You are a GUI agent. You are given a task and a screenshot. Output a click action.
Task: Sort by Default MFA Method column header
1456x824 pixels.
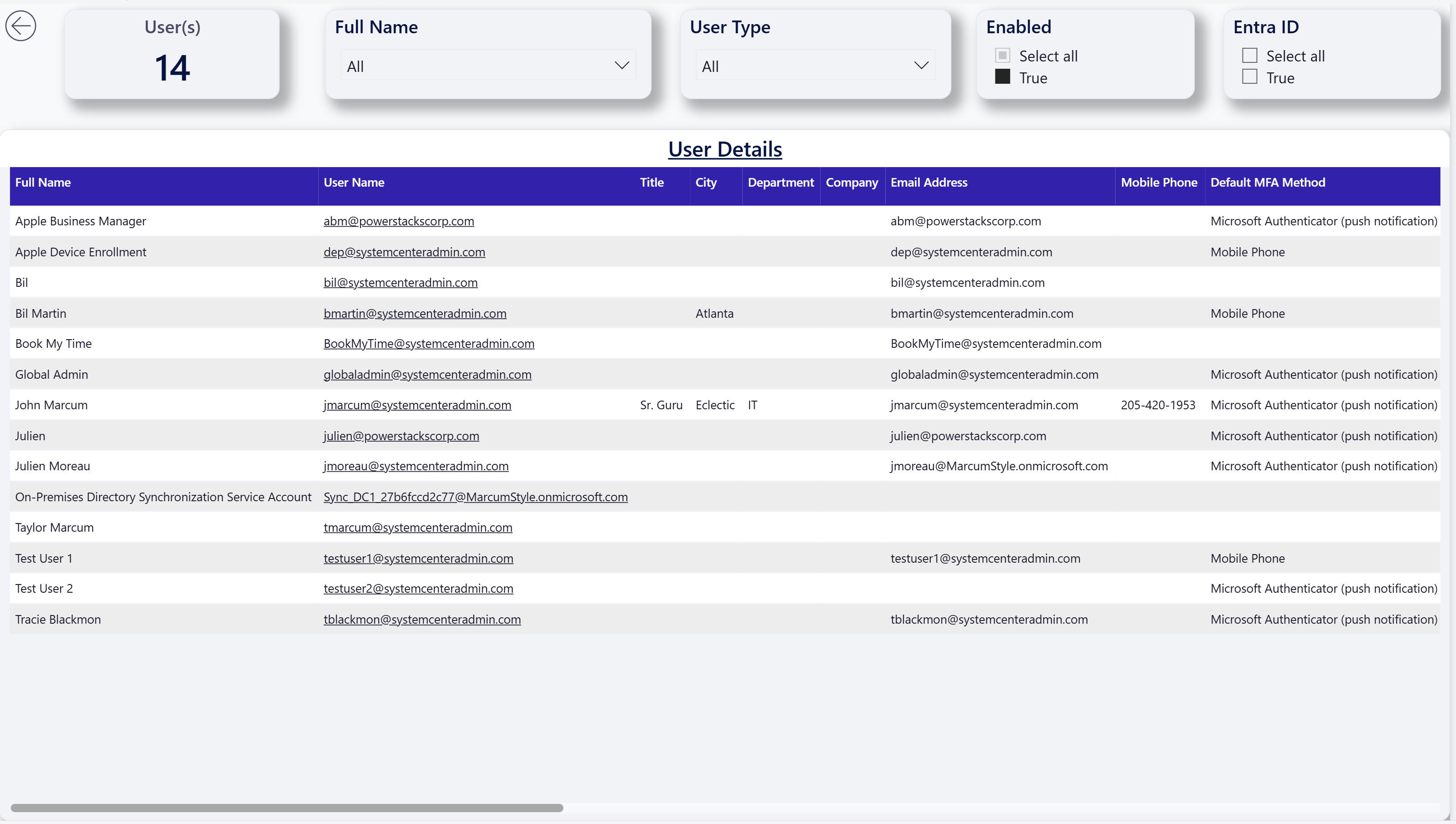tap(1267, 182)
